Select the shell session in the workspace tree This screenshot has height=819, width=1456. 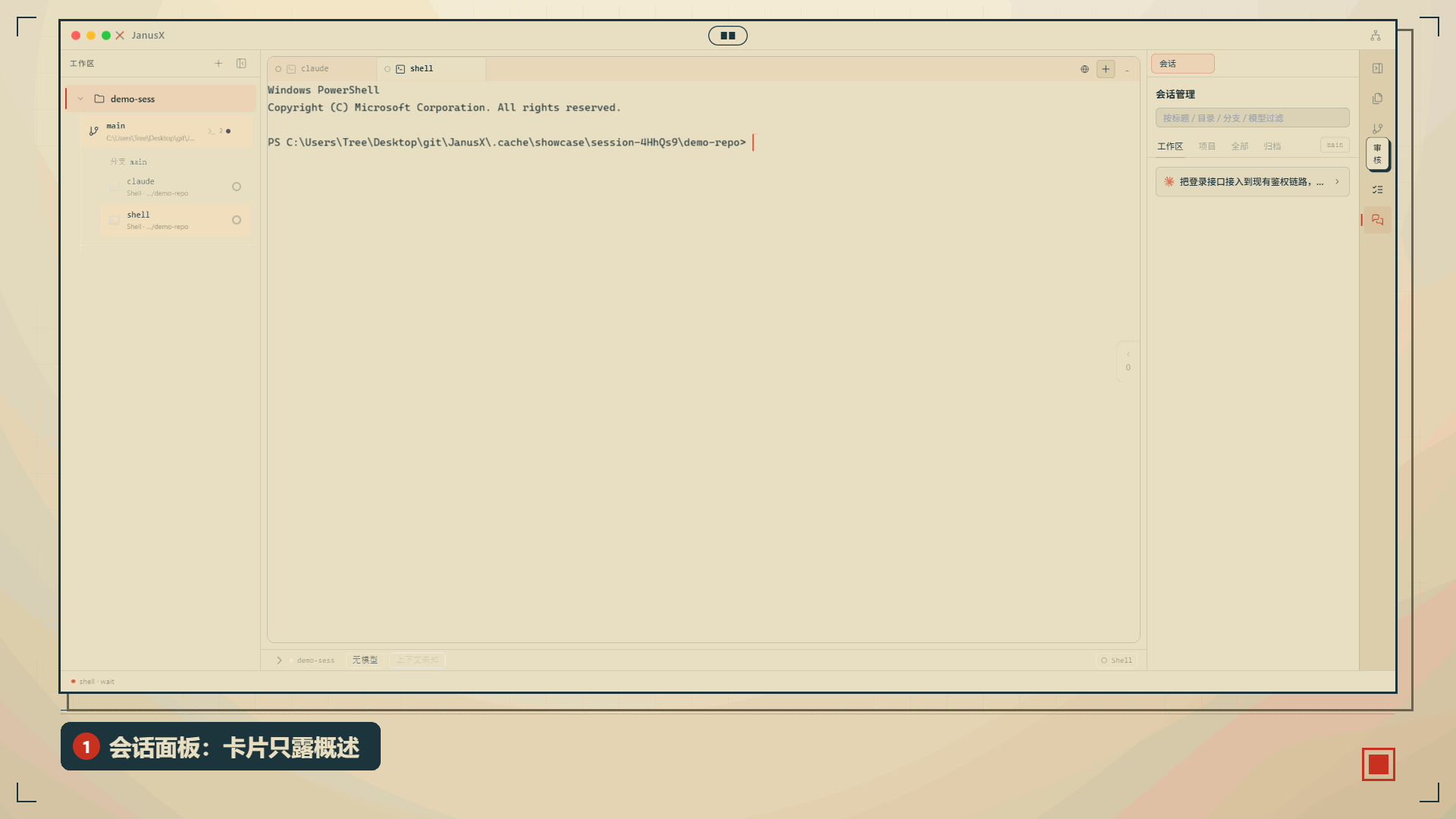pyautogui.click(x=175, y=220)
